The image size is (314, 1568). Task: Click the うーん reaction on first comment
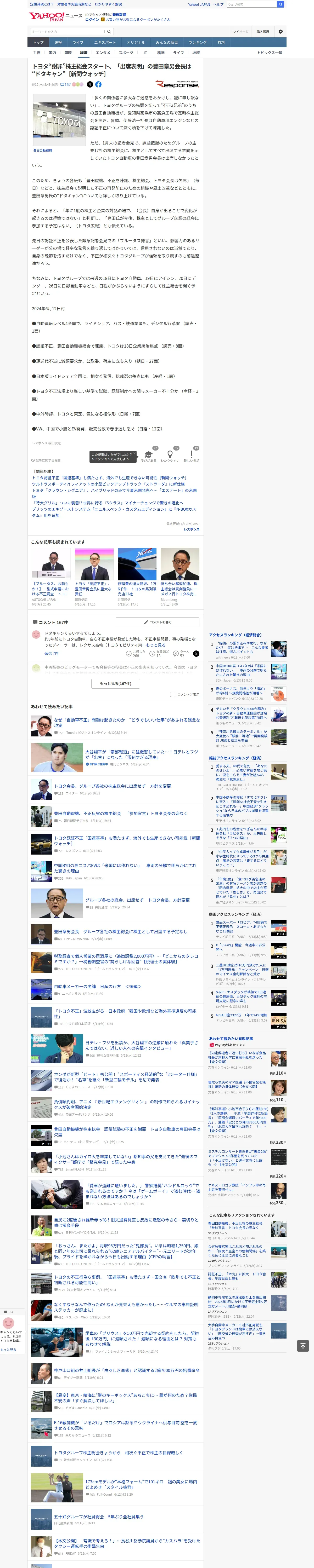182,654
